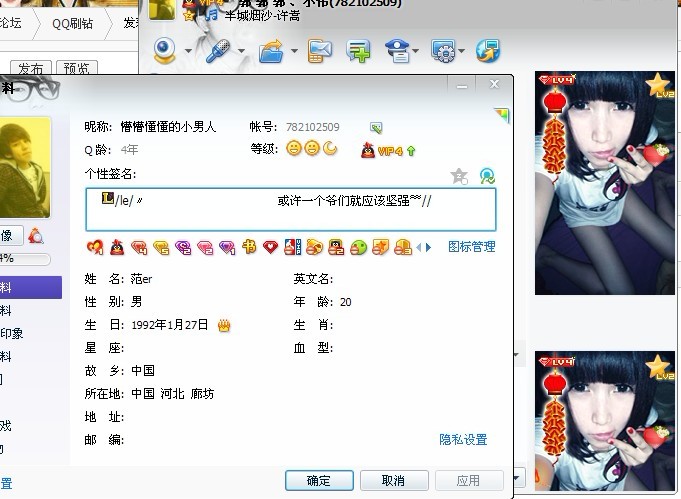Click the black penguin card icon
The width and height of the screenshot is (681, 499).
[336, 248]
